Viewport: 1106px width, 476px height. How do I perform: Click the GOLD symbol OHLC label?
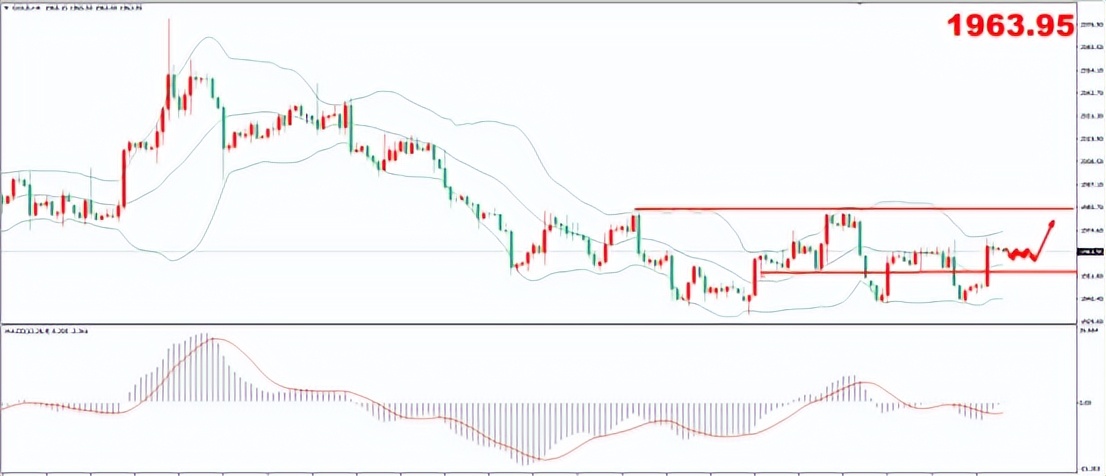tap(75, 8)
